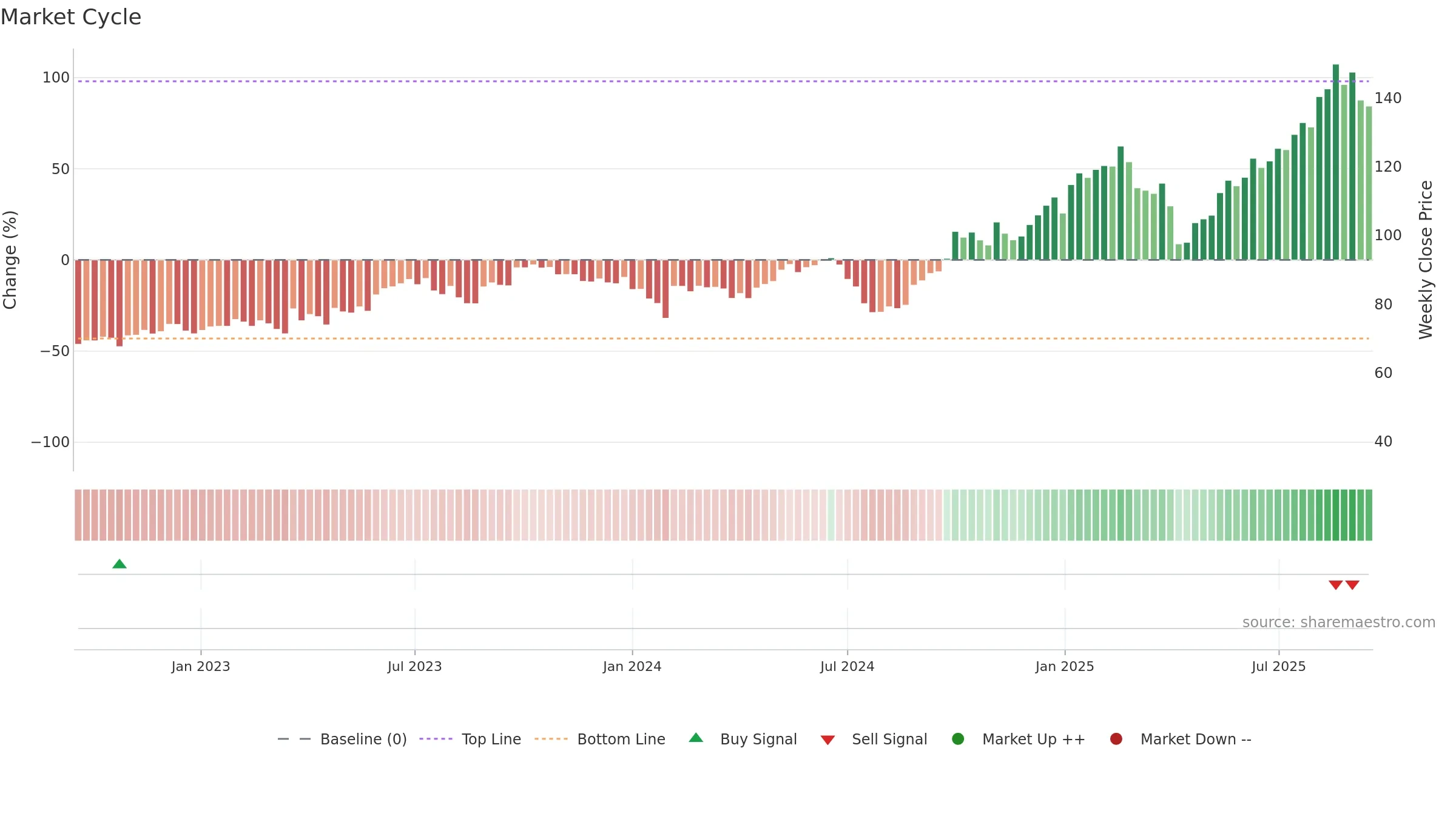The width and height of the screenshot is (1456, 819).
Task: Click the Jul 2025 x-axis label
Action: pyautogui.click(x=1279, y=667)
